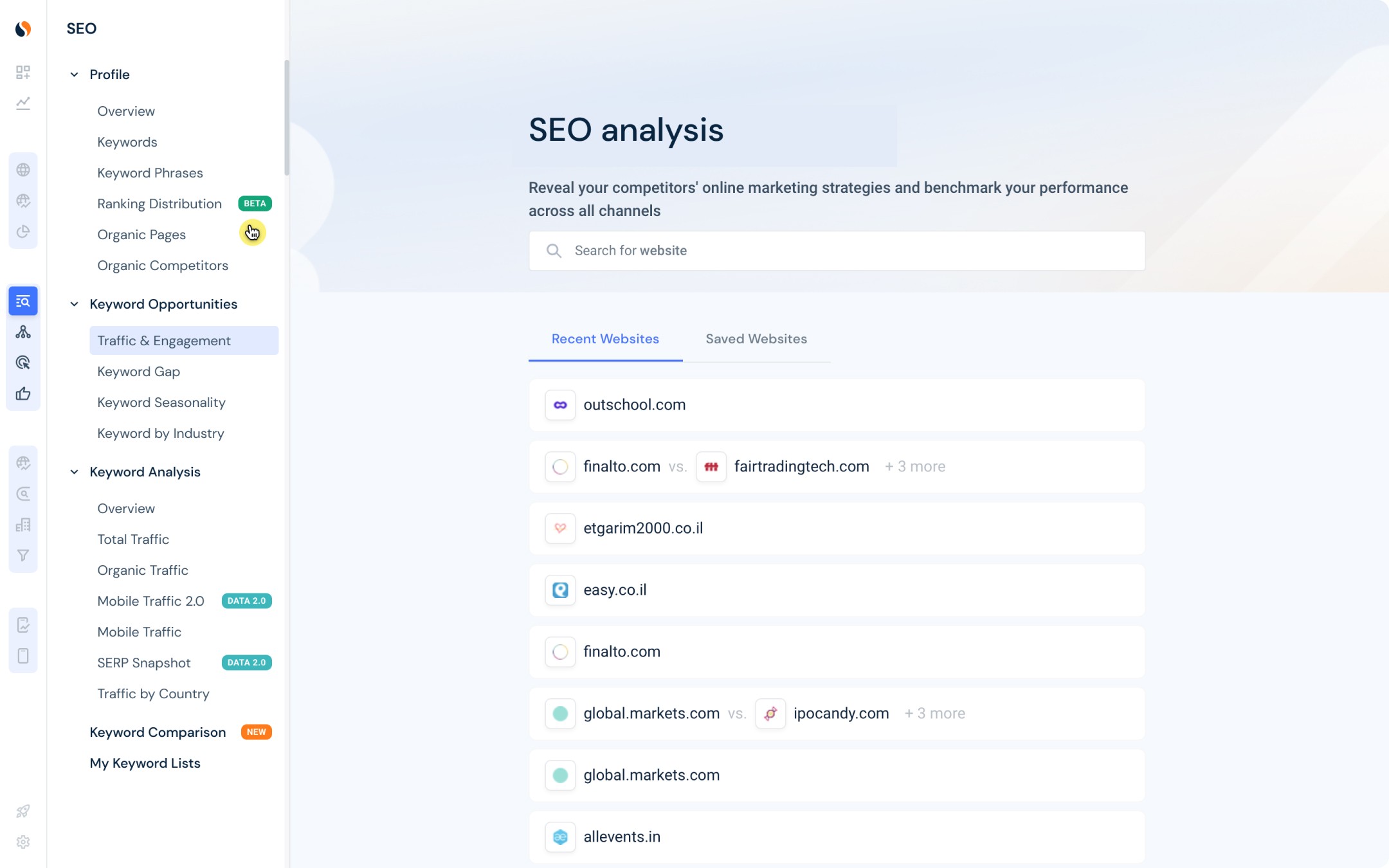The image size is (1389, 868).
Task: Click the pie chart icon in left rail
Action: [x=23, y=231]
